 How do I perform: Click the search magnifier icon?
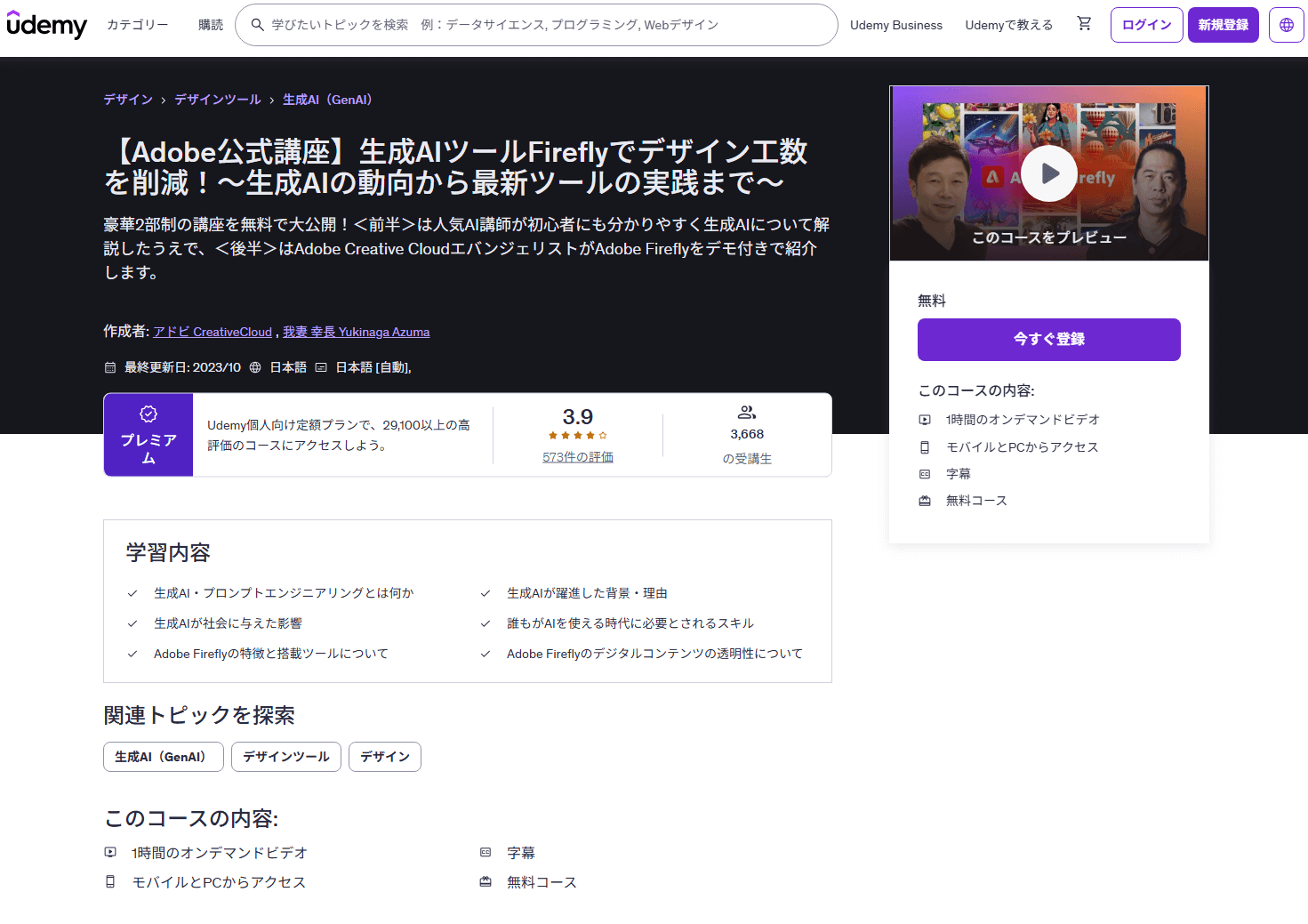click(257, 25)
